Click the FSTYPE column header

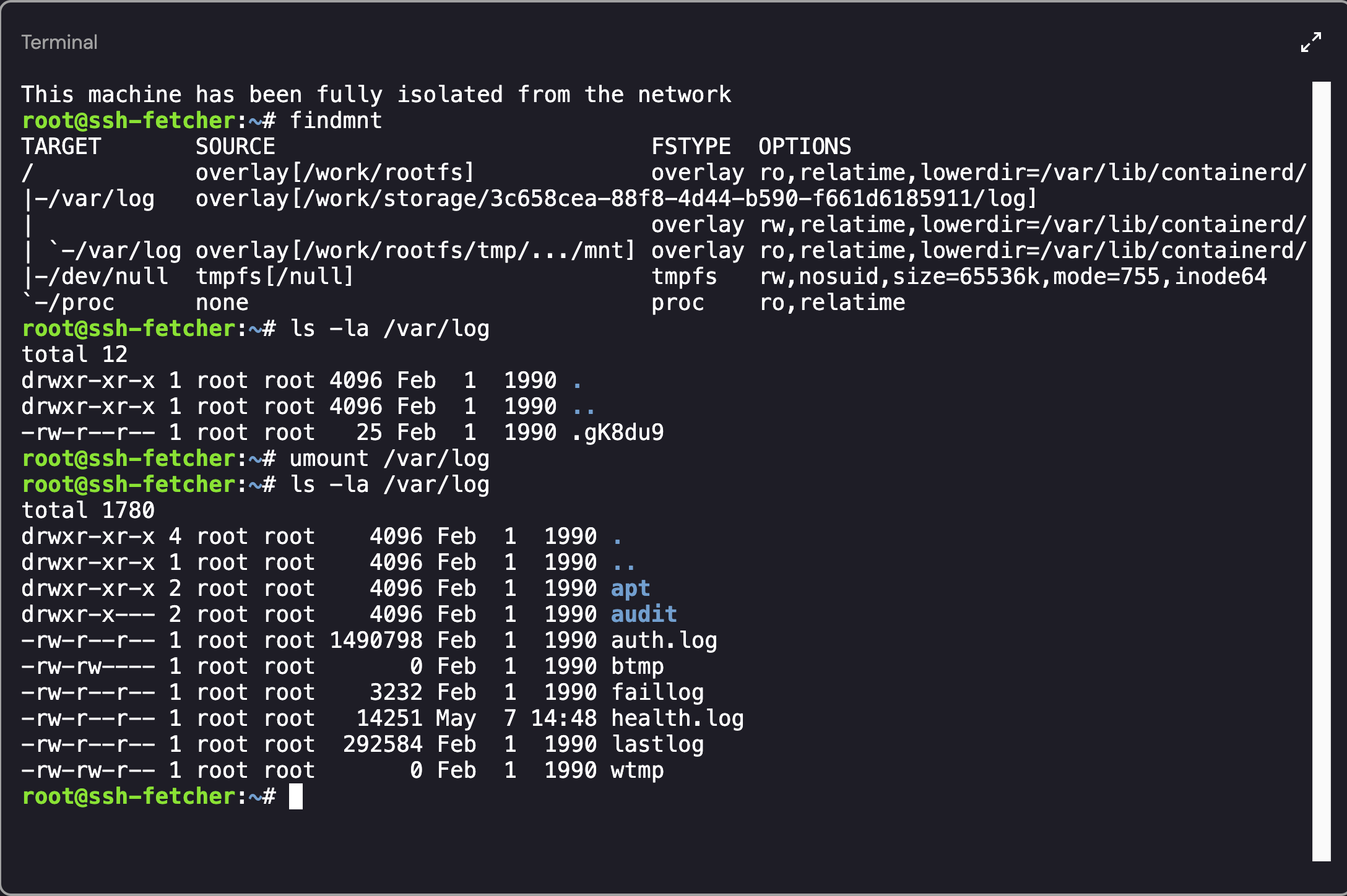pyautogui.click(x=691, y=147)
